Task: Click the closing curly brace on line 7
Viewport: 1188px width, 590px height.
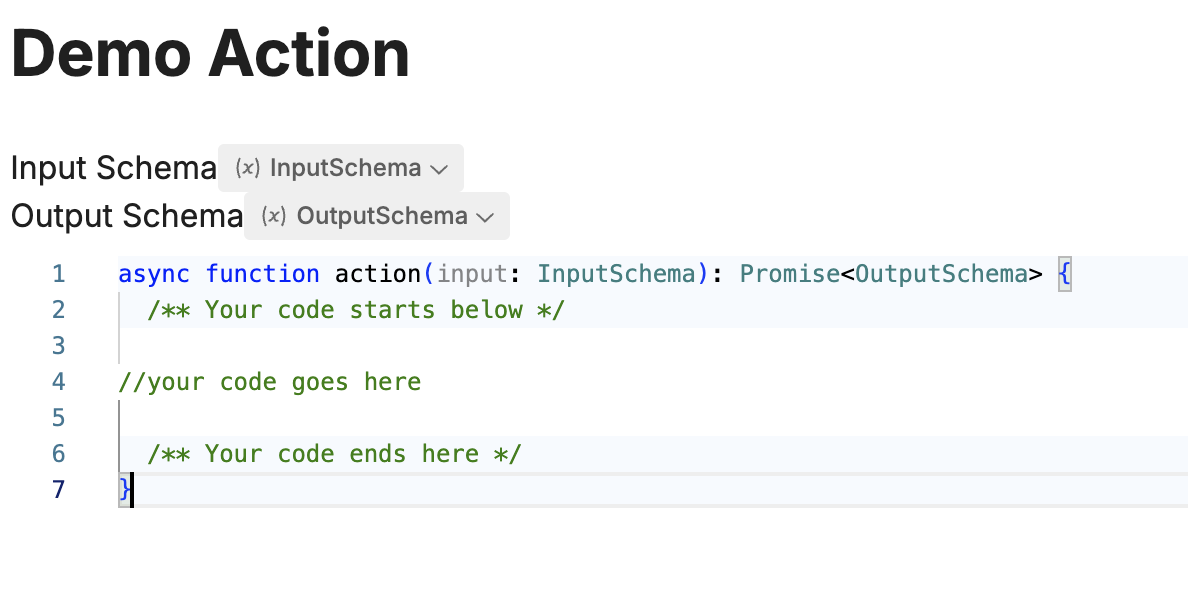Action: coord(124,489)
